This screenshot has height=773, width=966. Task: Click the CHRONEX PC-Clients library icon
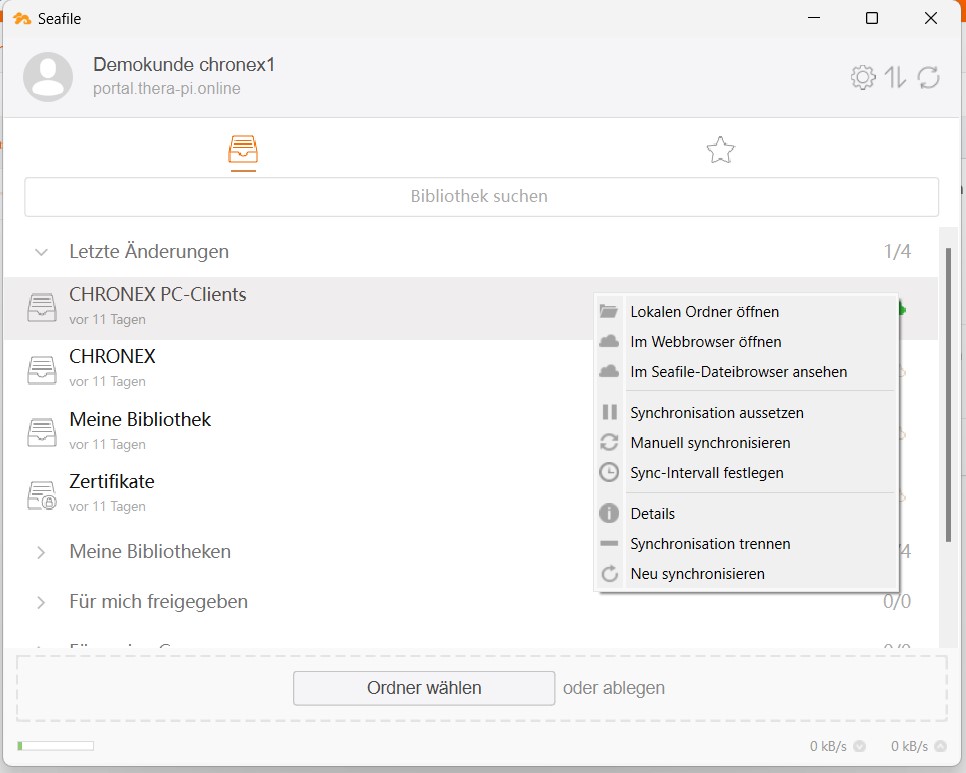[x=42, y=307]
